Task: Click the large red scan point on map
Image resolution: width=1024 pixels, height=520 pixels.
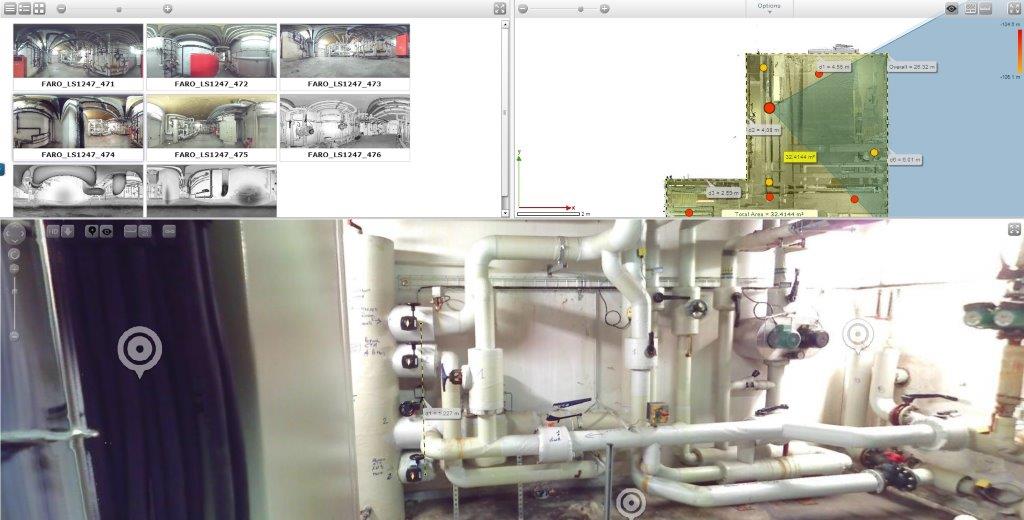Action: point(769,107)
